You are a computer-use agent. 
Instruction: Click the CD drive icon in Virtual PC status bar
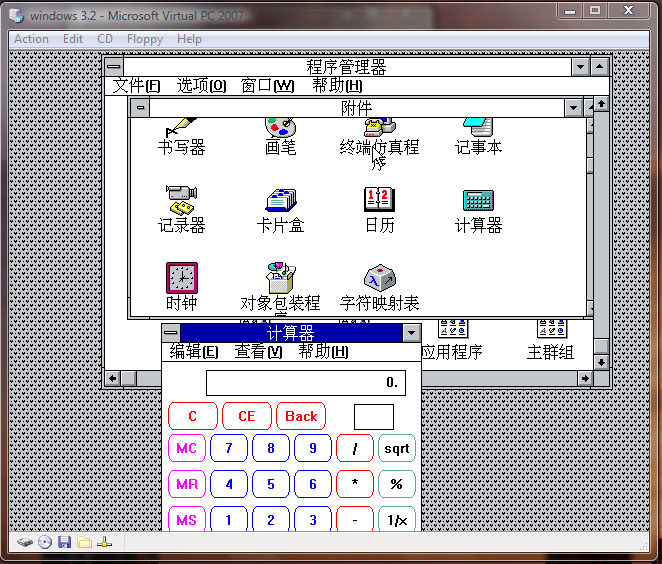[45, 542]
